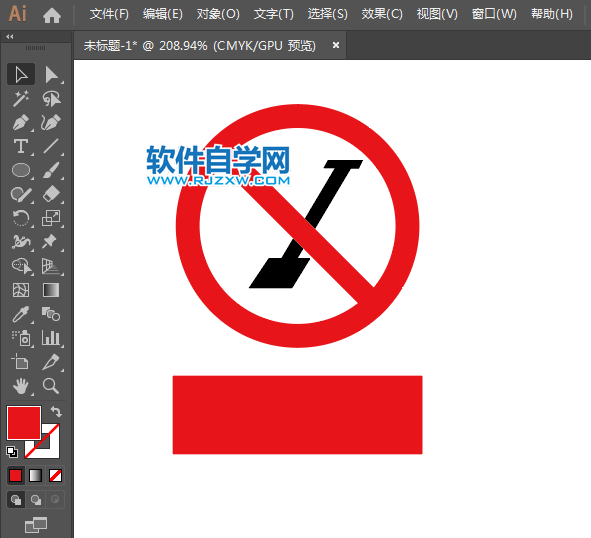Image resolution: width=591 pixels, height=538 pixels.
Task: Open the 选择(S) menu
Action: coord(328,14)
